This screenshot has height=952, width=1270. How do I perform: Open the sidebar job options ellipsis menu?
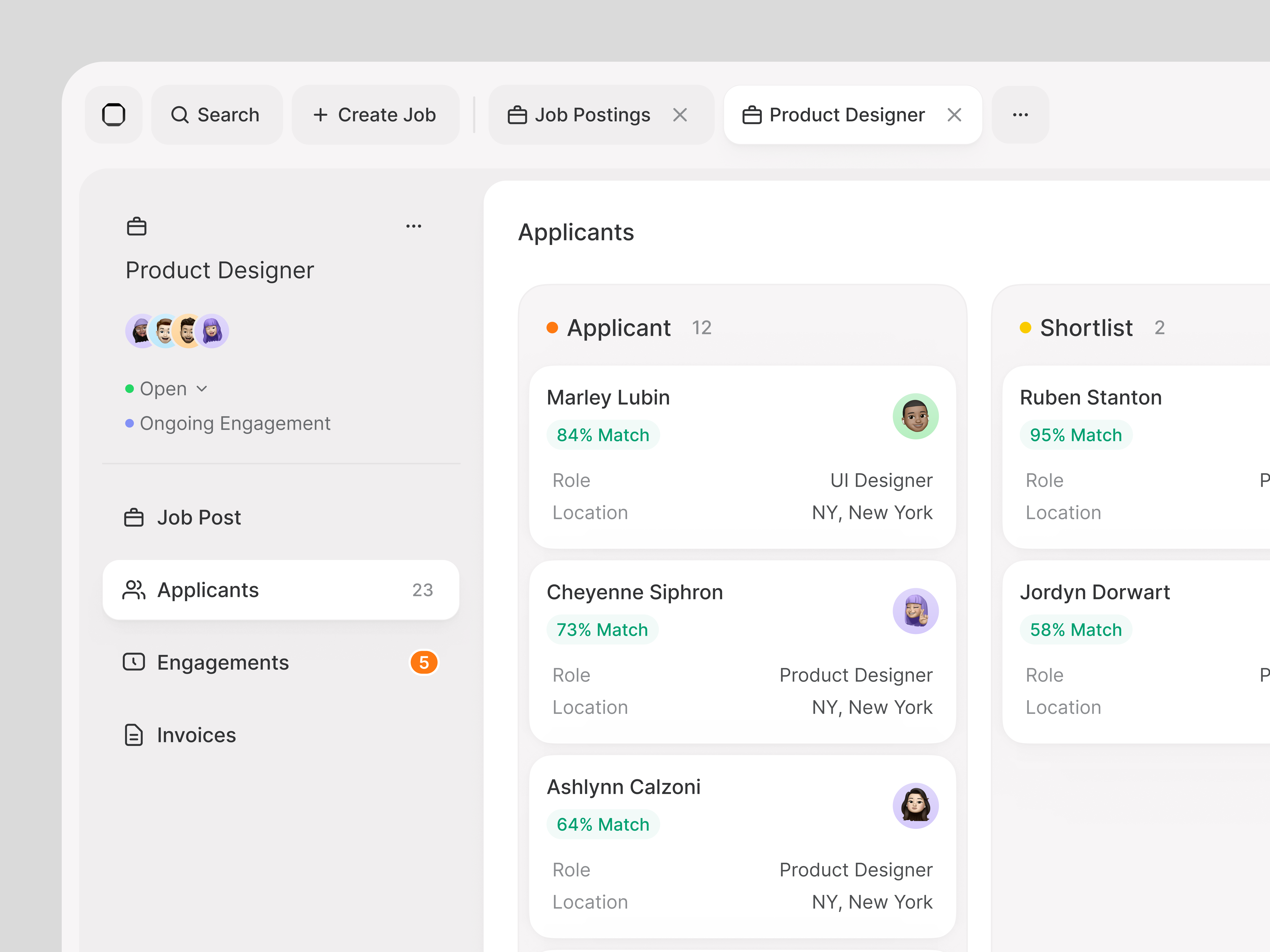click(x=413, y=226)
